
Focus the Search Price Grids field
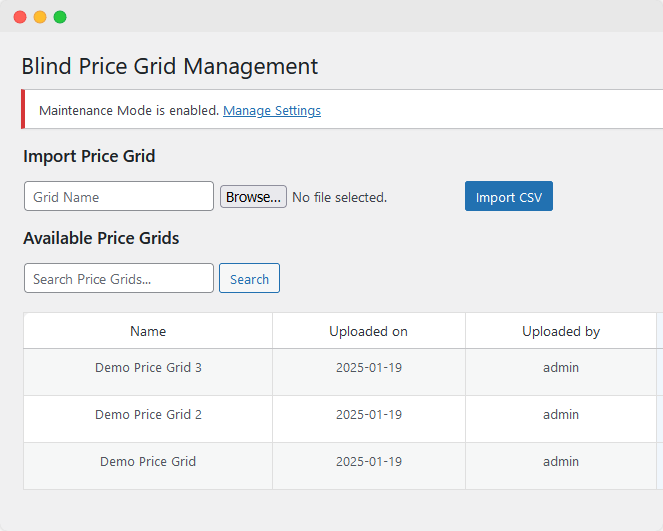pos(119,279)
